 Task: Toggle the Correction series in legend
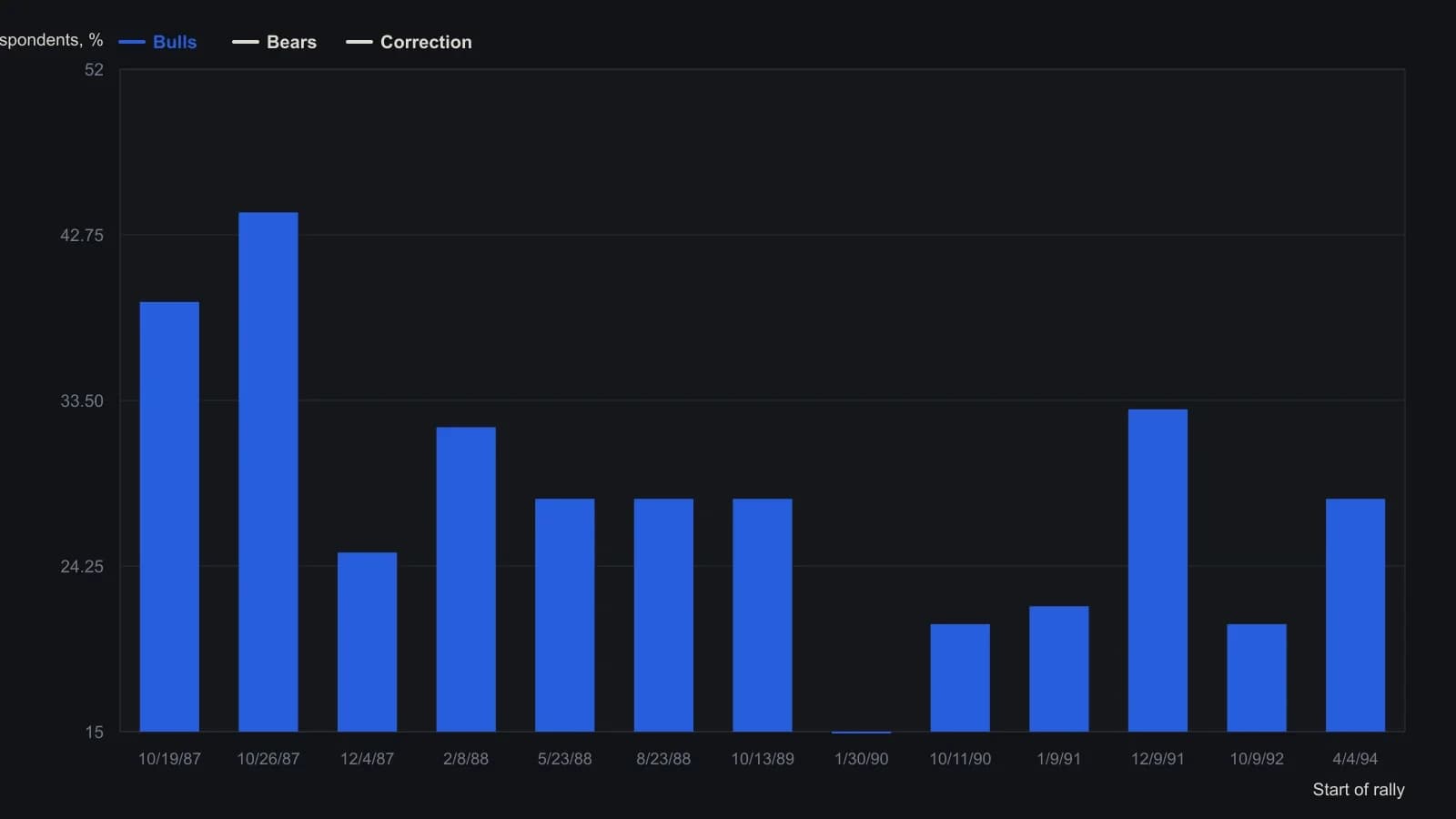point(409,42)
